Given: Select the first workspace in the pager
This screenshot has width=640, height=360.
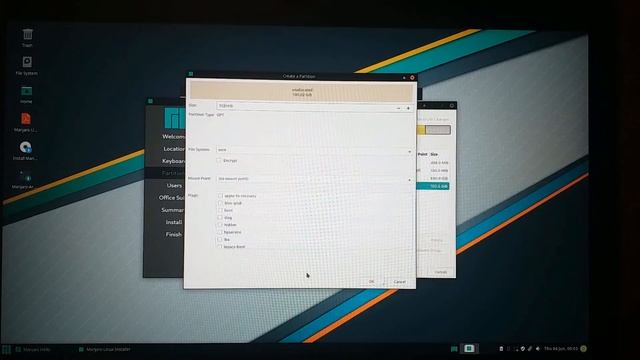Looking at the screenshot, I should 454,349.
